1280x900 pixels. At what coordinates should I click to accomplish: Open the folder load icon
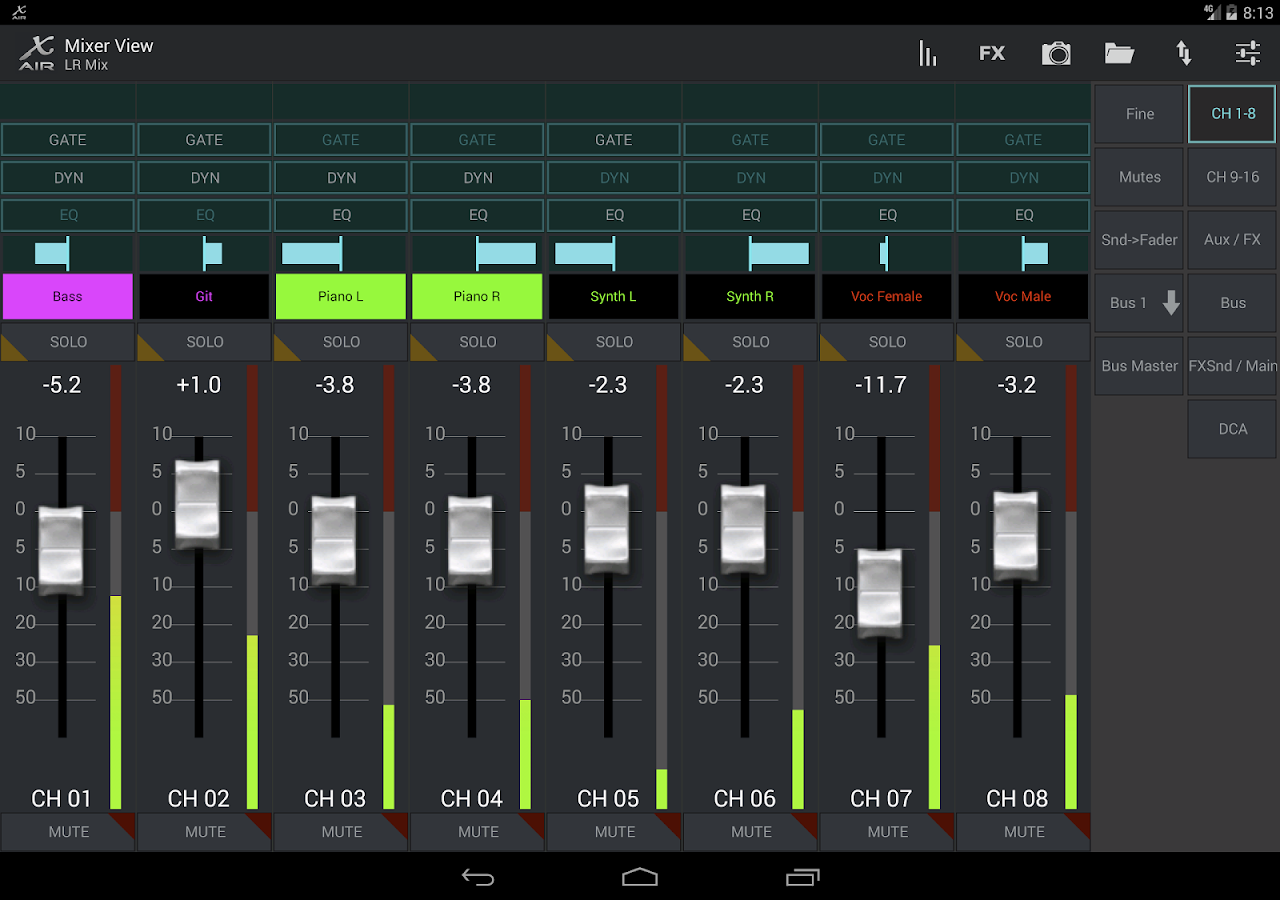pos(1119,53)
